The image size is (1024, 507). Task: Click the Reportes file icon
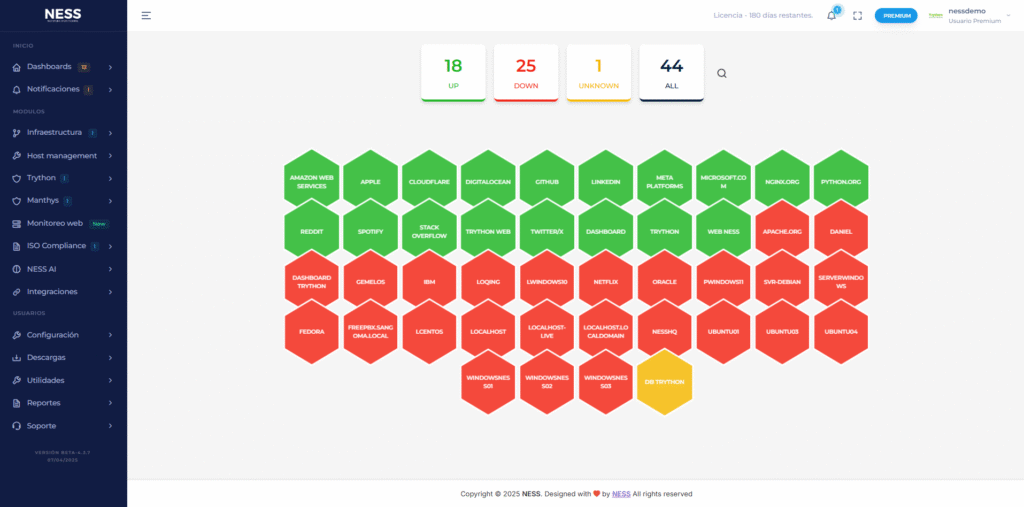coord(17,403)
